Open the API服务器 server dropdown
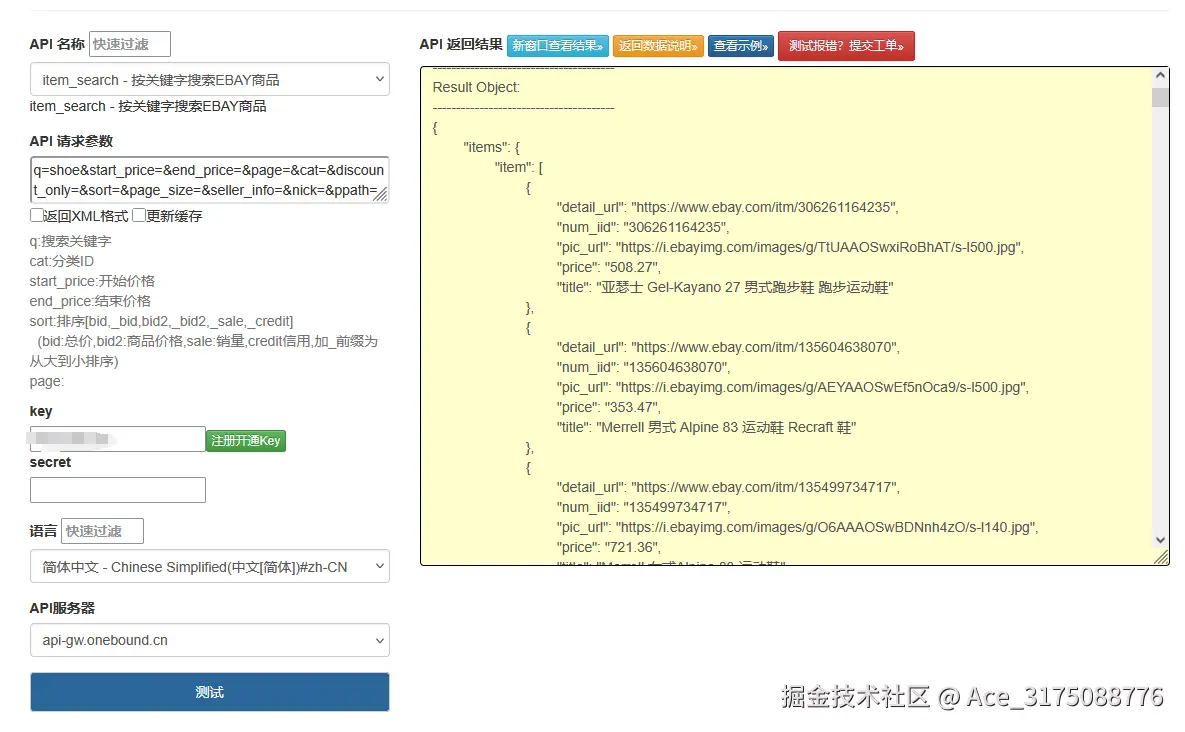This screenshot has width=1185, height=732. click(x=209, y=640)
